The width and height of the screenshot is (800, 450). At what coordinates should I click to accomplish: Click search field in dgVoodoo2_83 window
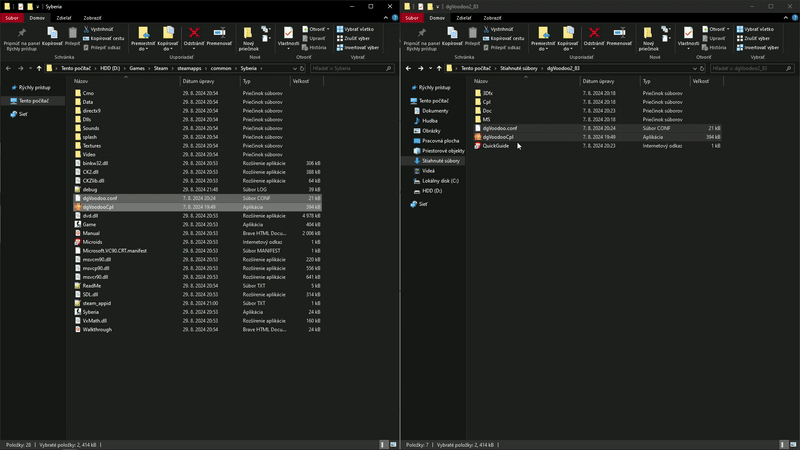tap(752, 68)
